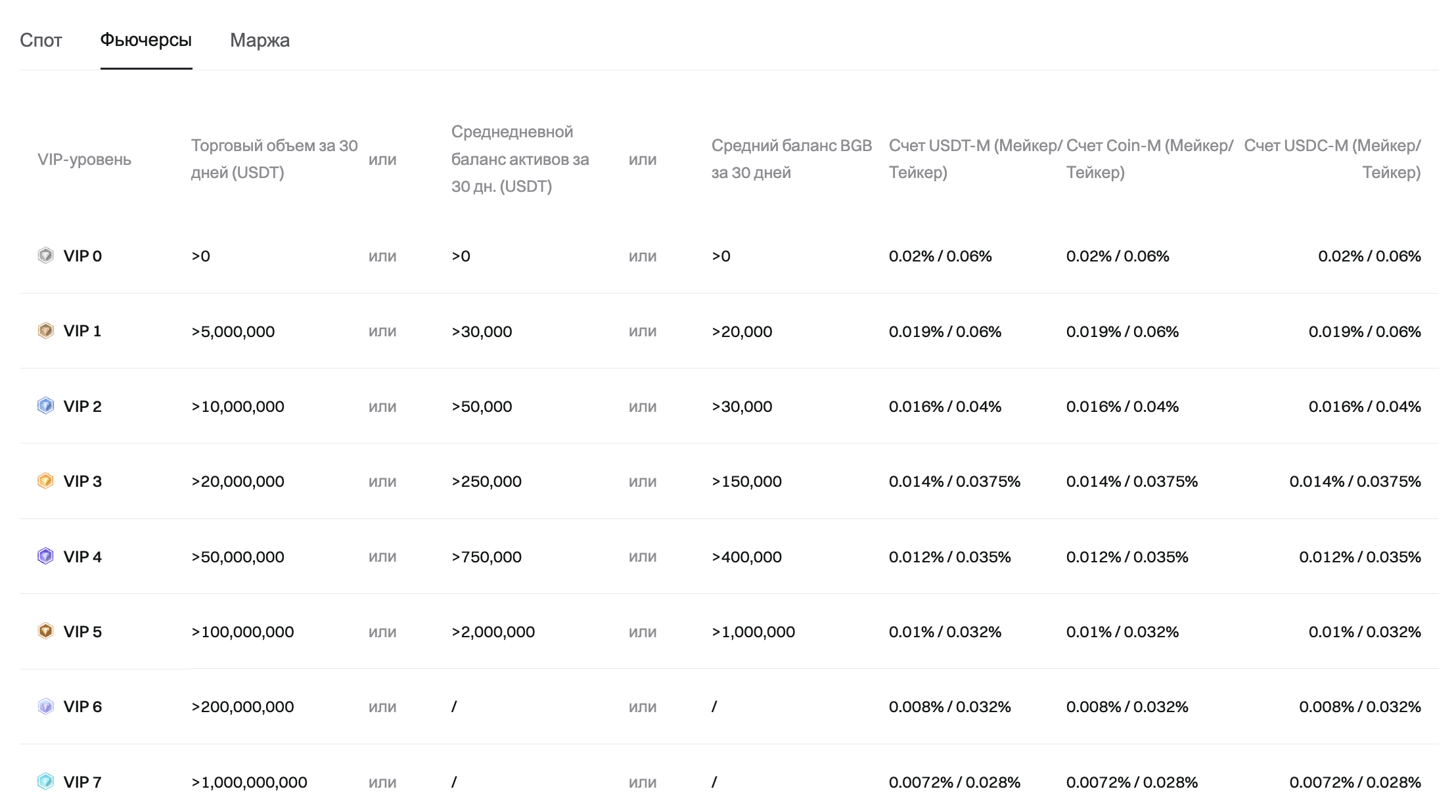Click the >1,000,000 BGB balance cell
This screenshot has height=812, width=1456.
point(753,632)
